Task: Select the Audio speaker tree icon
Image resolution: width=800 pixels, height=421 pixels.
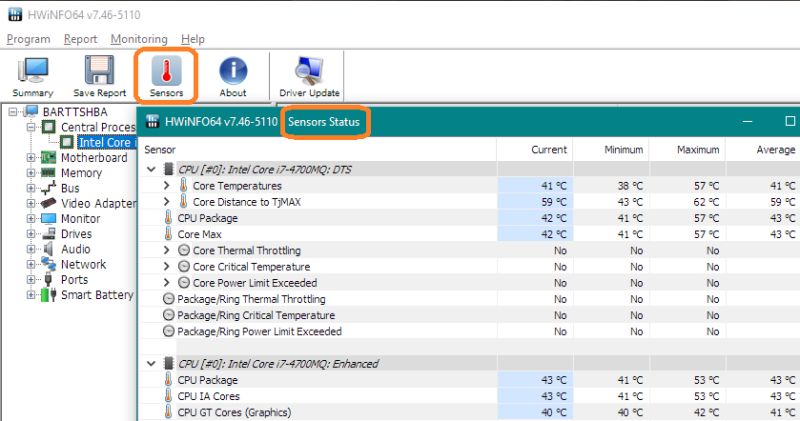Action: point(48,249)
